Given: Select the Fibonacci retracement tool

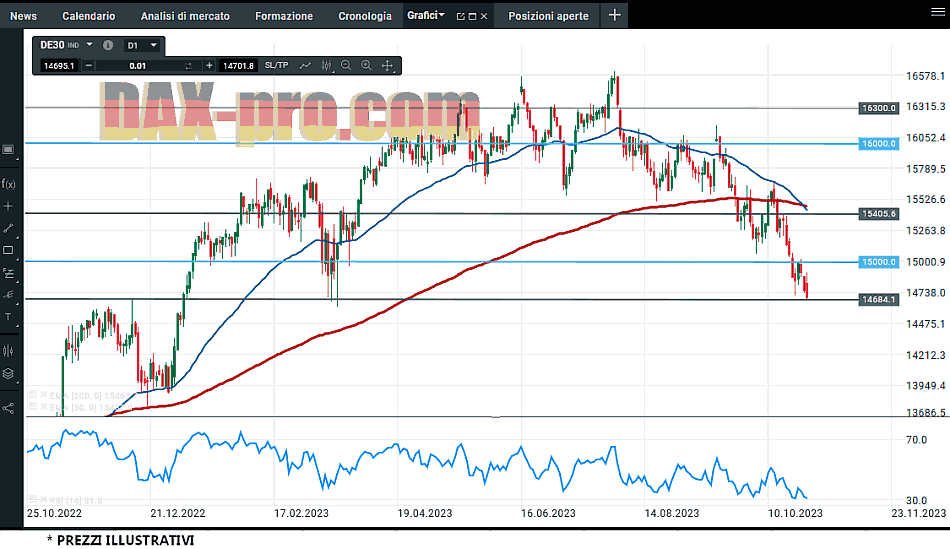Looking at the screenshot, I should click(x=8, y=273).
